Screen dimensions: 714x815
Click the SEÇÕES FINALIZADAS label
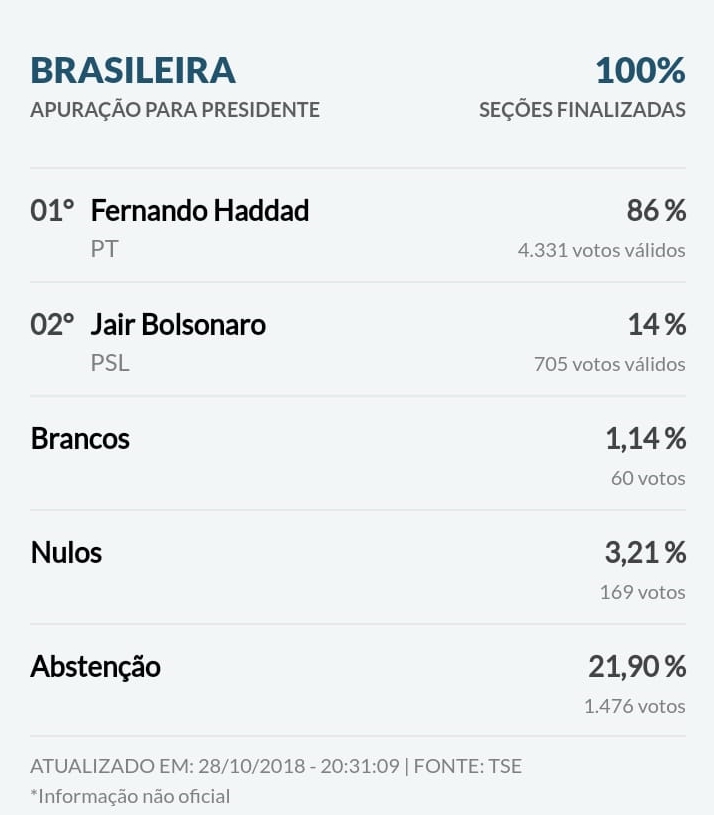582,110
